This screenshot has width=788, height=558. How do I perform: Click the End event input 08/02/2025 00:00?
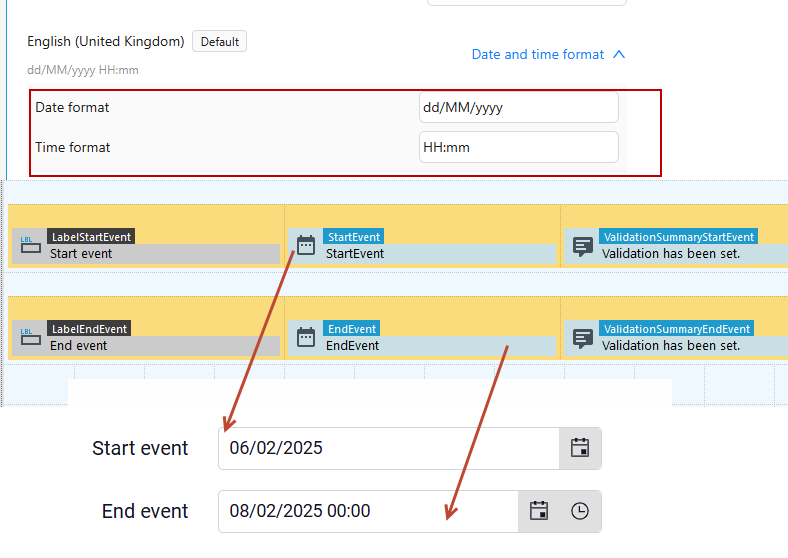click(368, 511)
